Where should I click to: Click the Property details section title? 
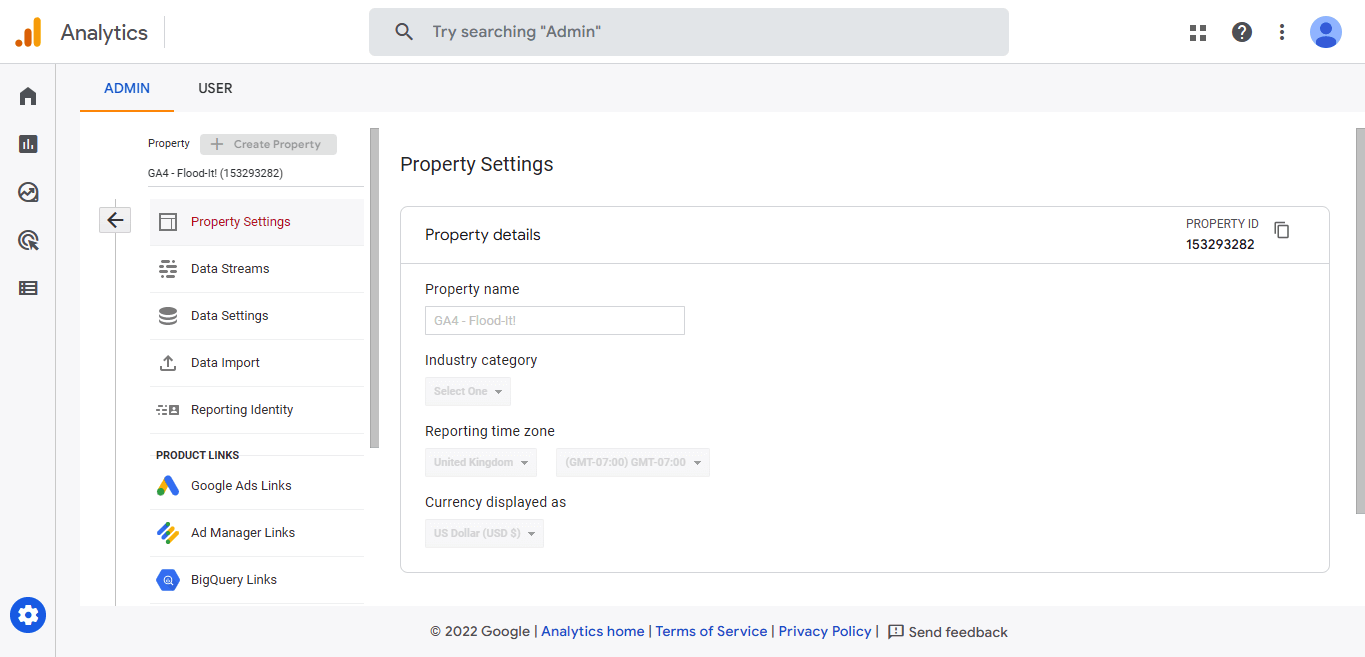(482, 235)
